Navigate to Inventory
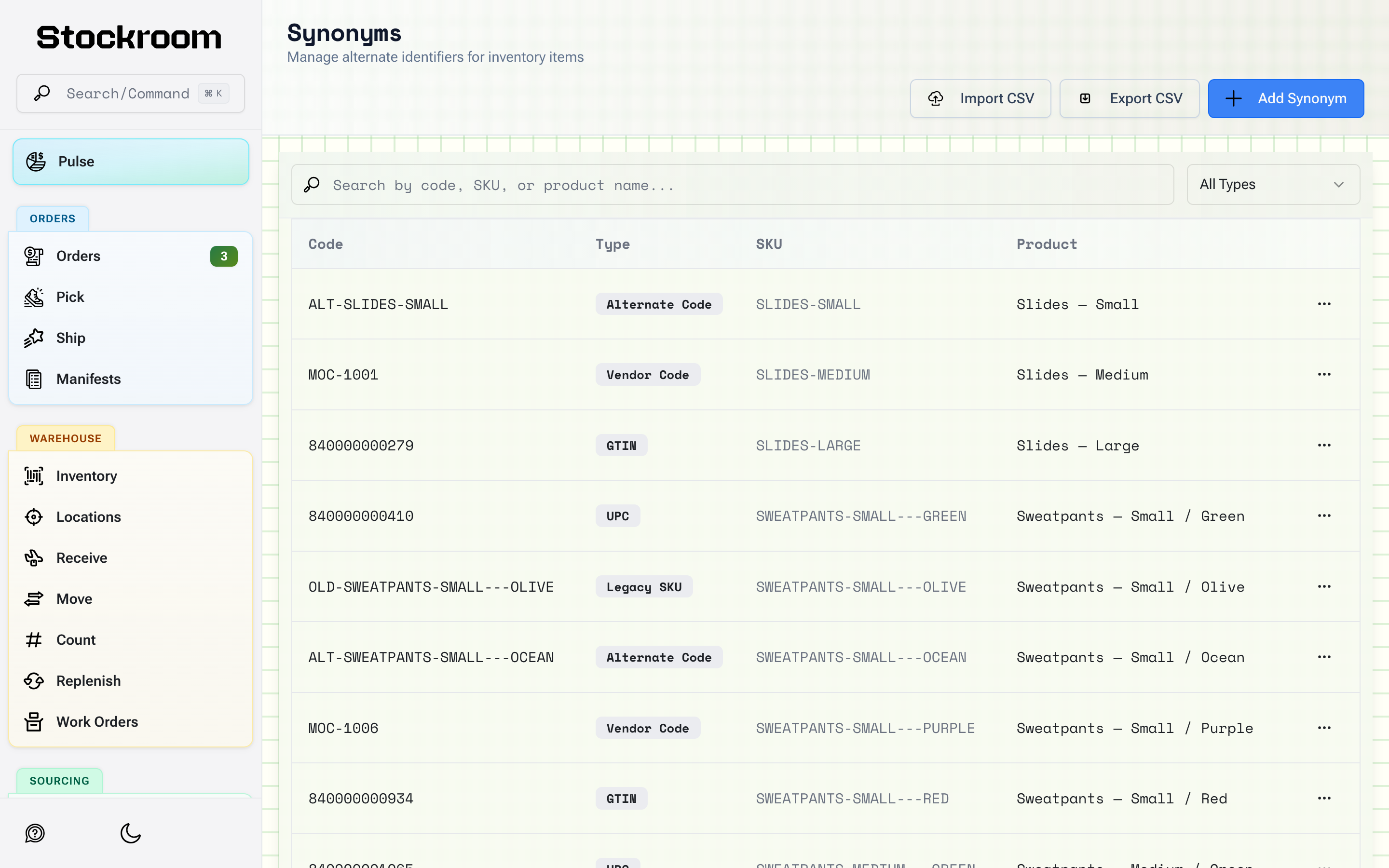 [x=131, y=476]
